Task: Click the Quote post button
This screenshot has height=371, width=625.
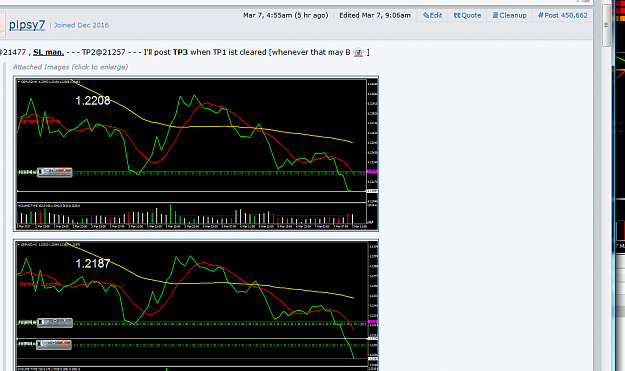Action: (467, 15)
